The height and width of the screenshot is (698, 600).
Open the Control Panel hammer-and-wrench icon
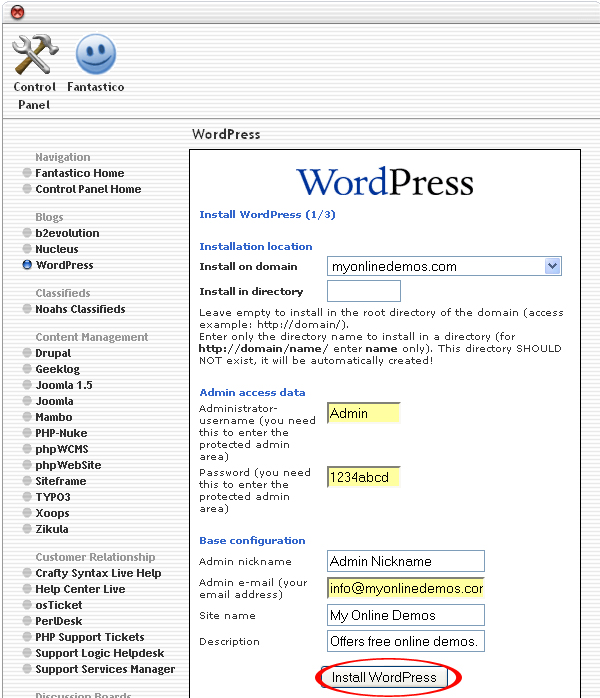(35, 54)
